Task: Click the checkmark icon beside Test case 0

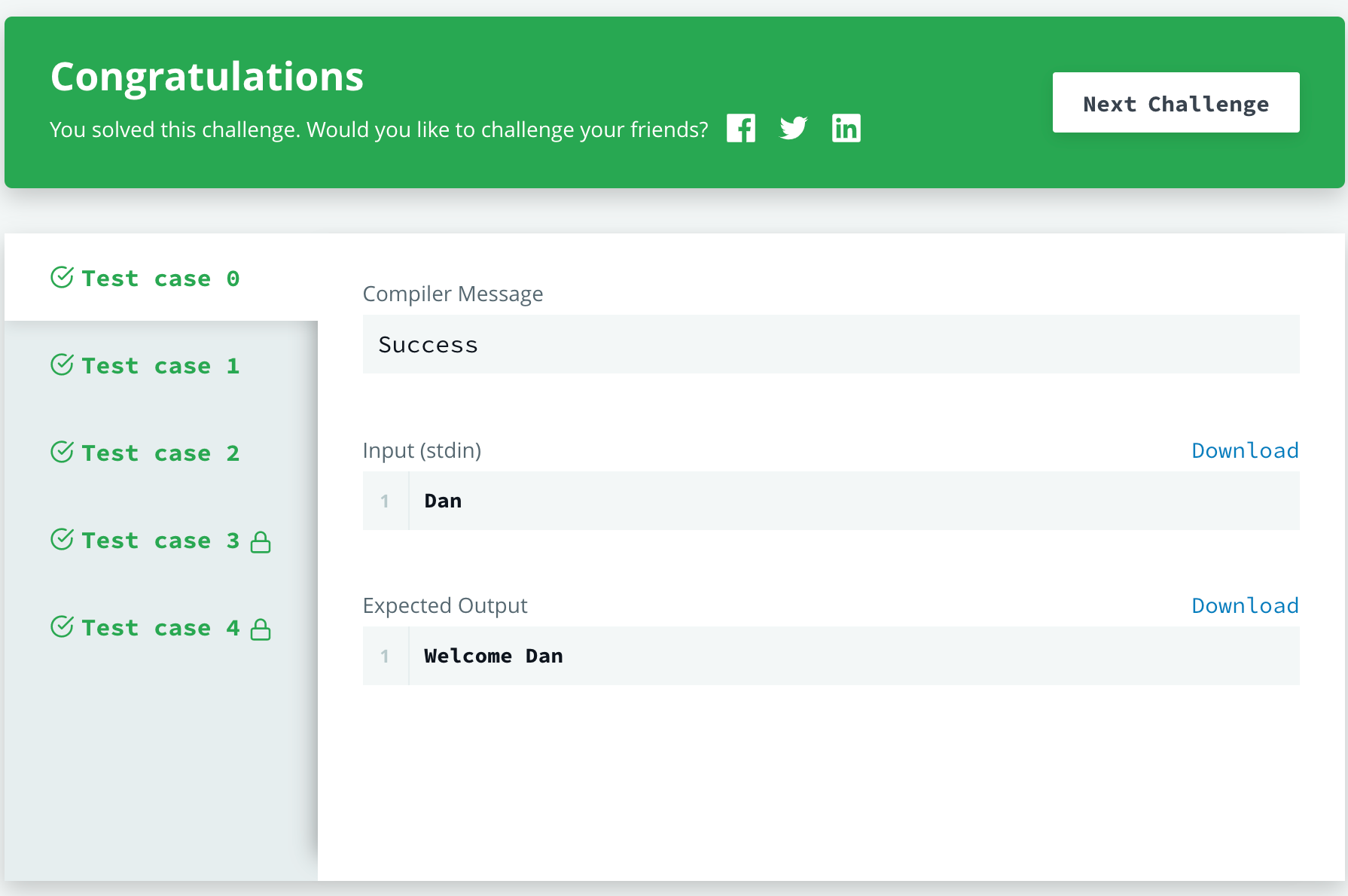Action: [x=62, y=278]
